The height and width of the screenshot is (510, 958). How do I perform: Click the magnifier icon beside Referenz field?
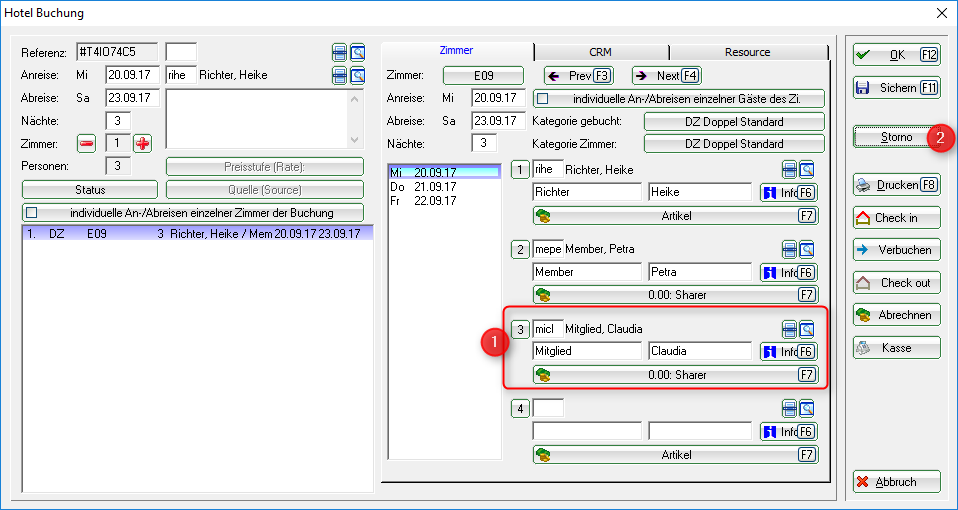[357, 53]
